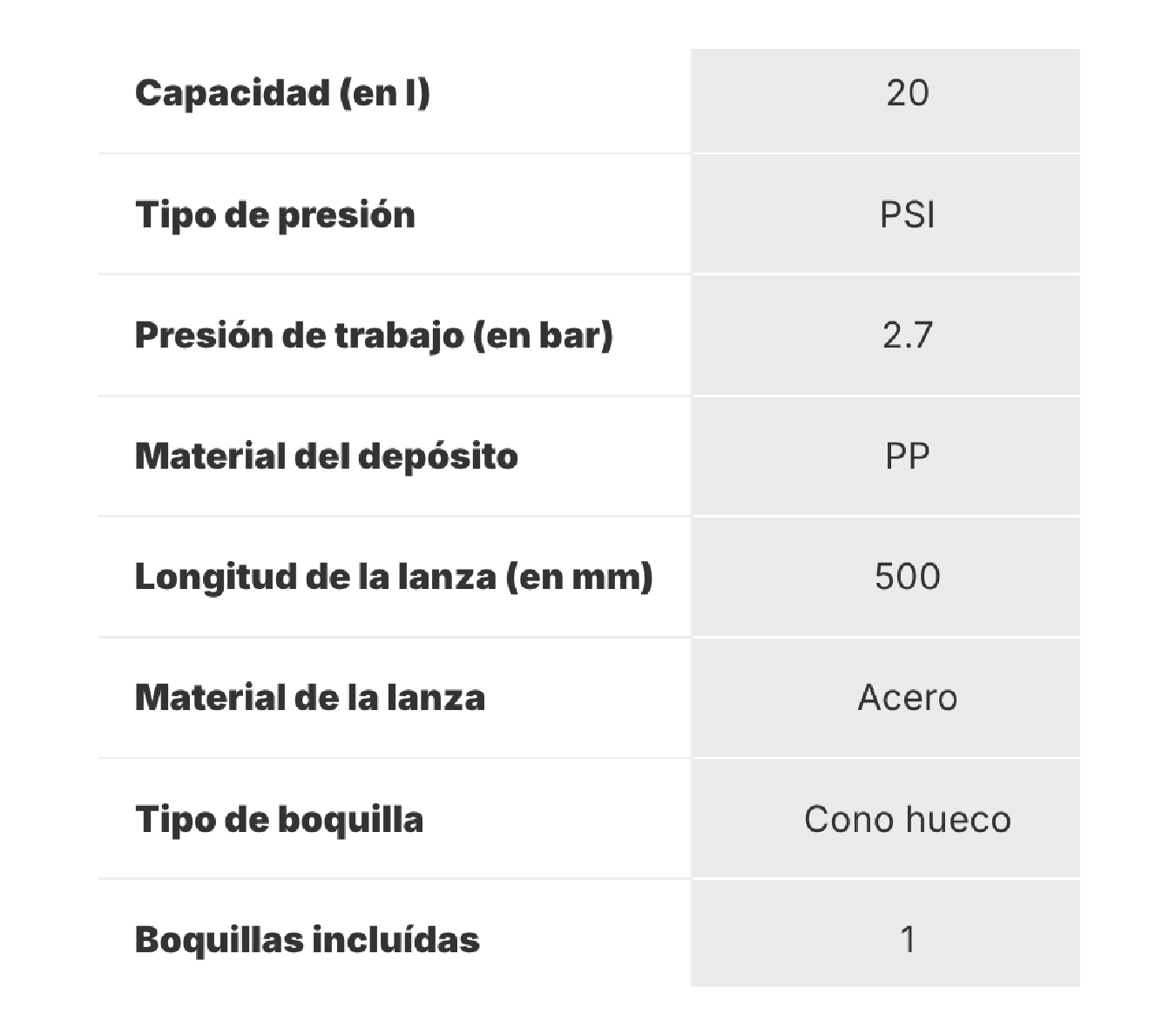Image resolution: width=1176 pixels, height=1035 pixels.
Task: Select the capacity value 20
Action: 907,92
